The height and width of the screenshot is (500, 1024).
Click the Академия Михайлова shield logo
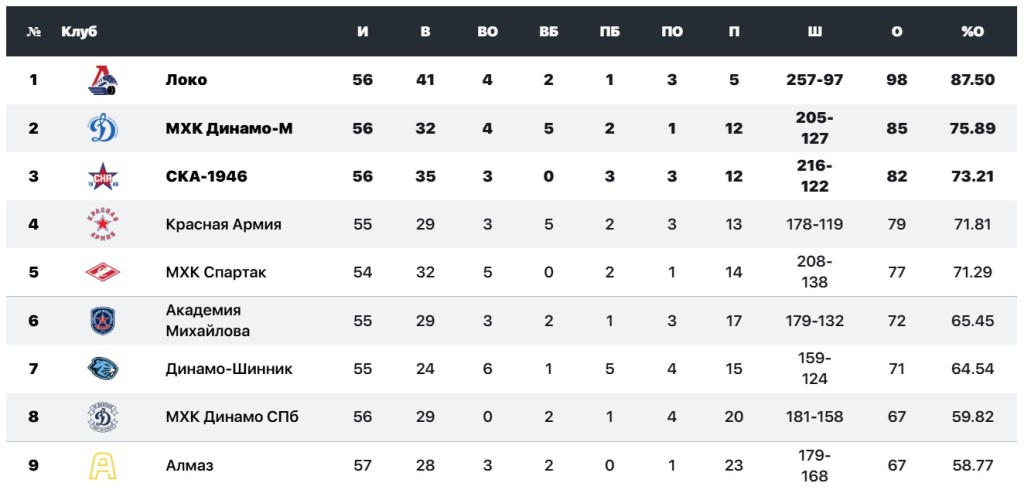103,321
